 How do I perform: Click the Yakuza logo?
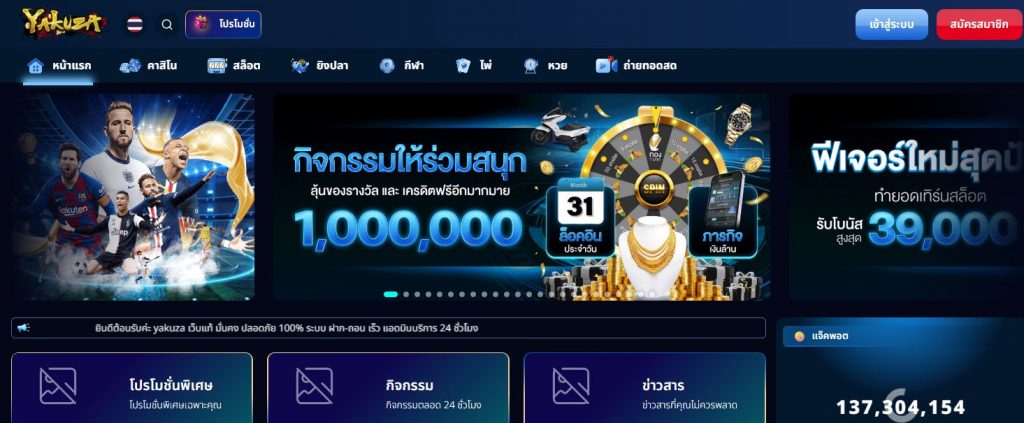point(63,24)
